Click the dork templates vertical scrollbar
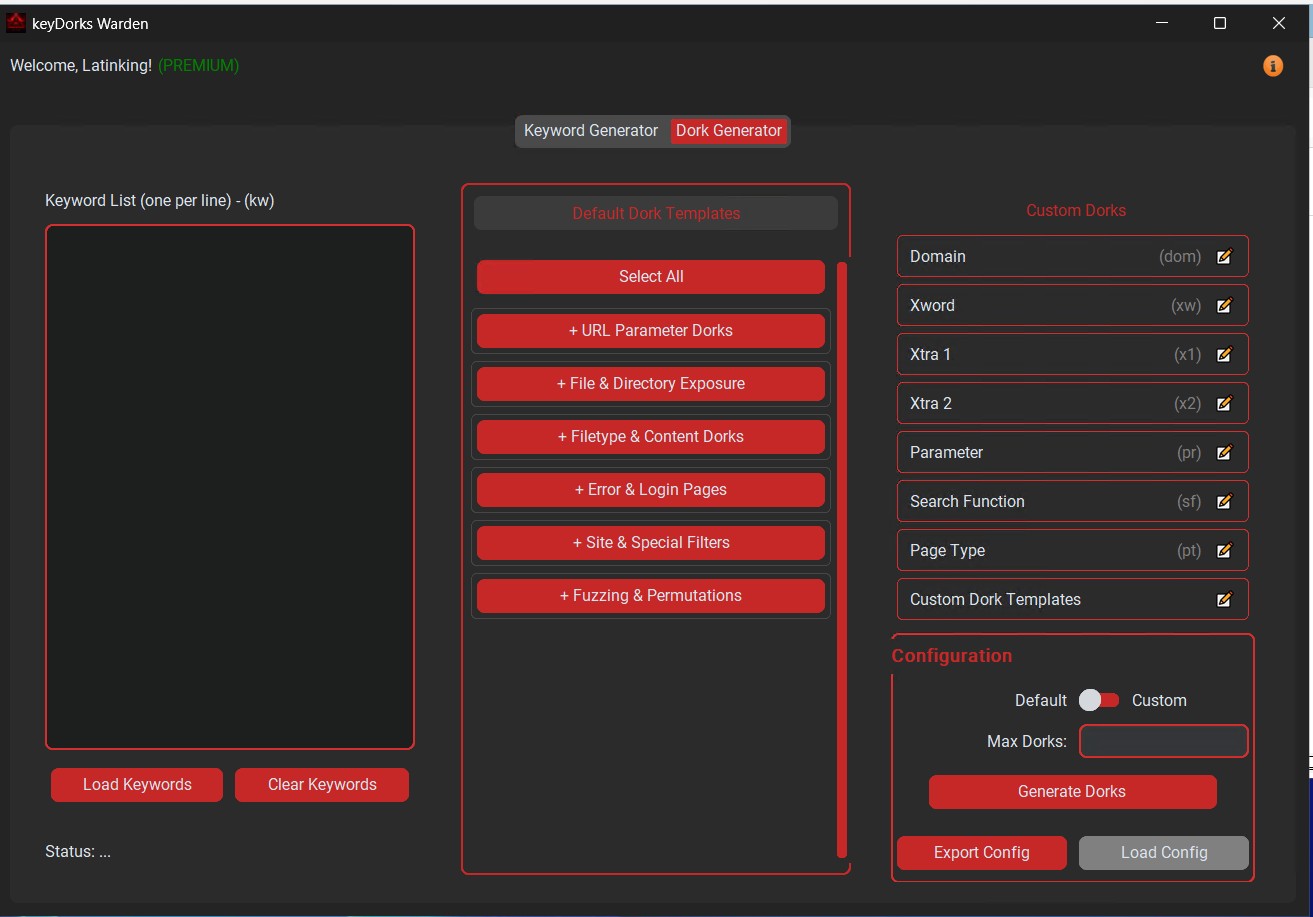Screen dimensions: 1313x917 click(x=842, y=560)
